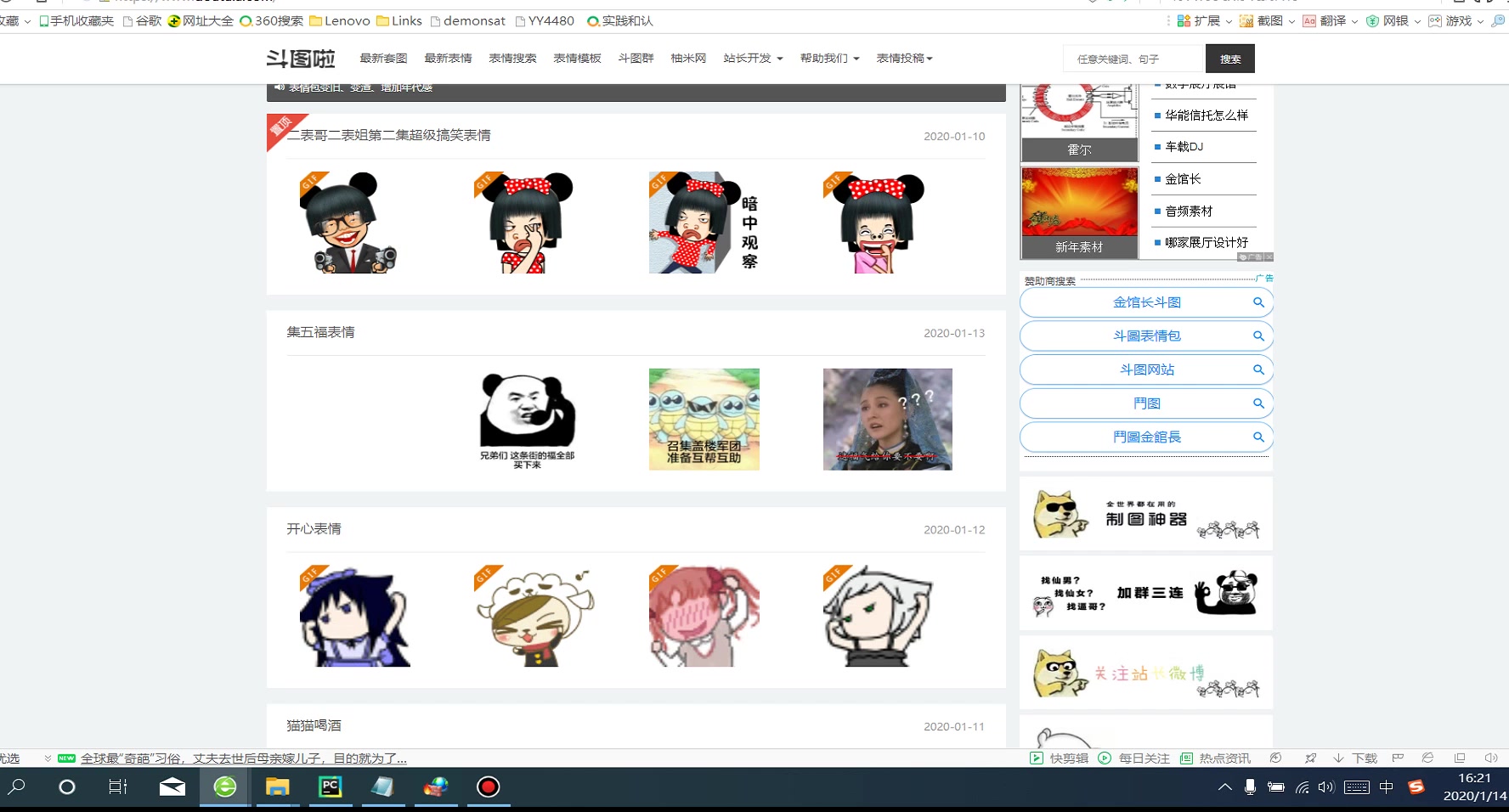Open the 扩展 extensions dropdown

(1205, 20)
